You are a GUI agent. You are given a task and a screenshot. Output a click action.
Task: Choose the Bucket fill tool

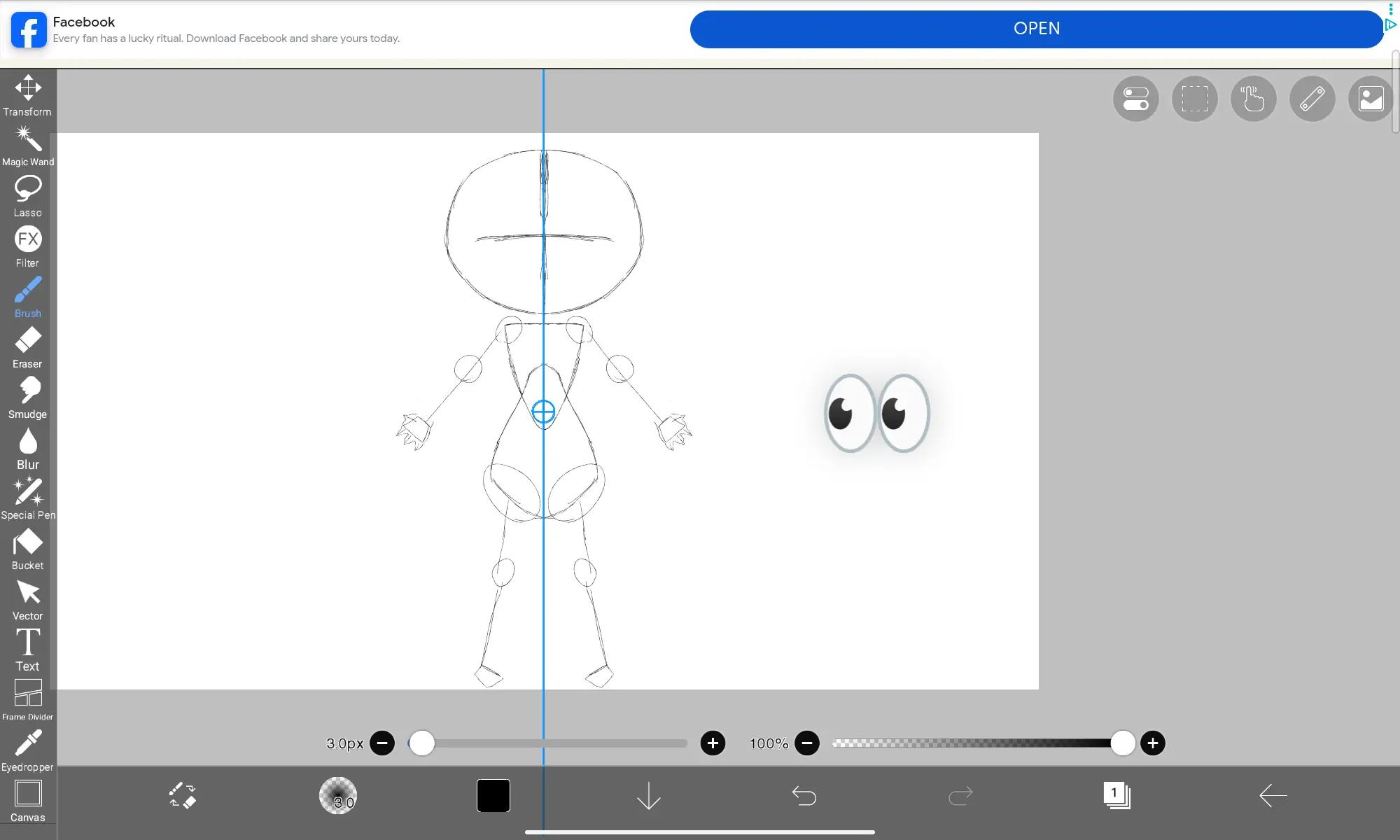[28, 549]
